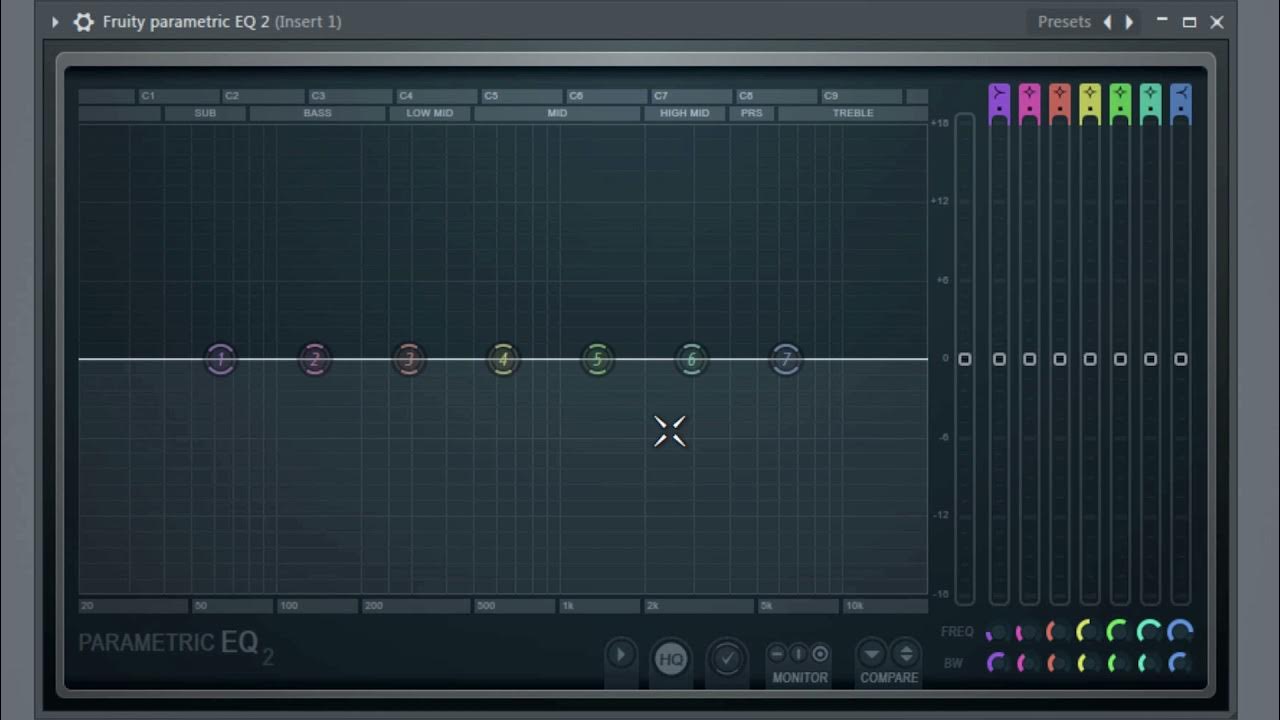This screenshot has width=1280, height=720.
Task: Click the TREBLE frequency range label
Action: point(853,113)
